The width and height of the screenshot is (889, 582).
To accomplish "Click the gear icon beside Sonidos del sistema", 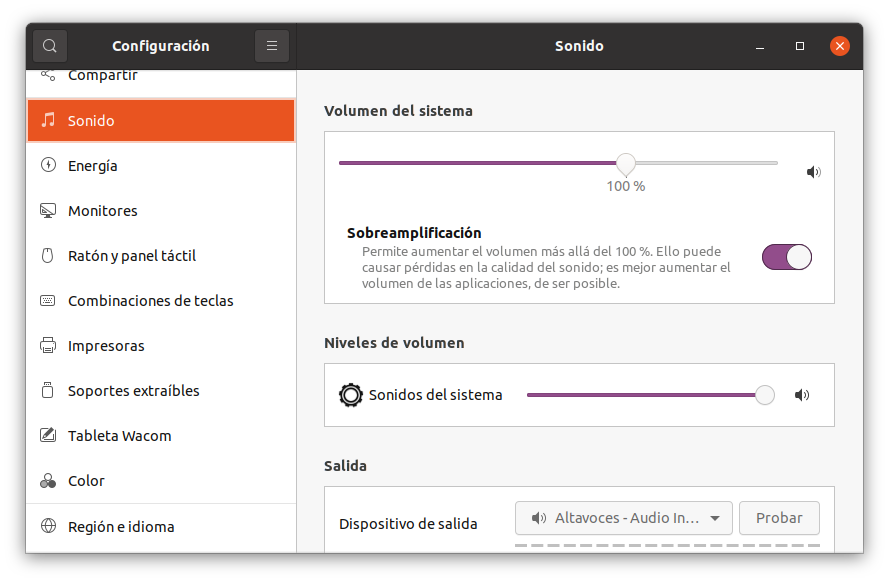I will click(350, 395).
